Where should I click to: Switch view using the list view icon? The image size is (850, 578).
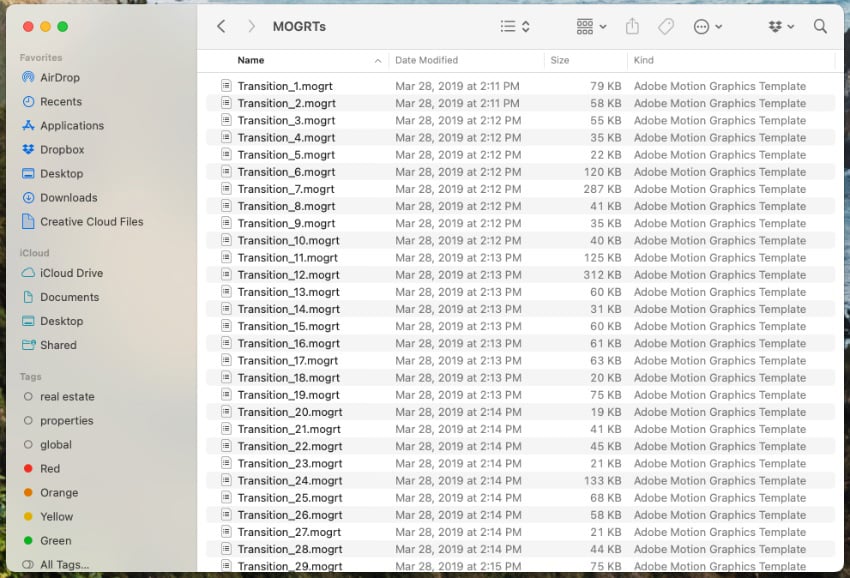[508, 26]
